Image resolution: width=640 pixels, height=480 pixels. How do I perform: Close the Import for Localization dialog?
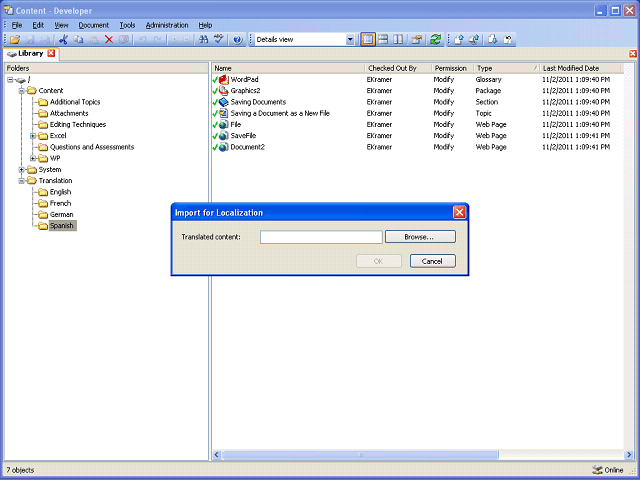pos(459,212)
